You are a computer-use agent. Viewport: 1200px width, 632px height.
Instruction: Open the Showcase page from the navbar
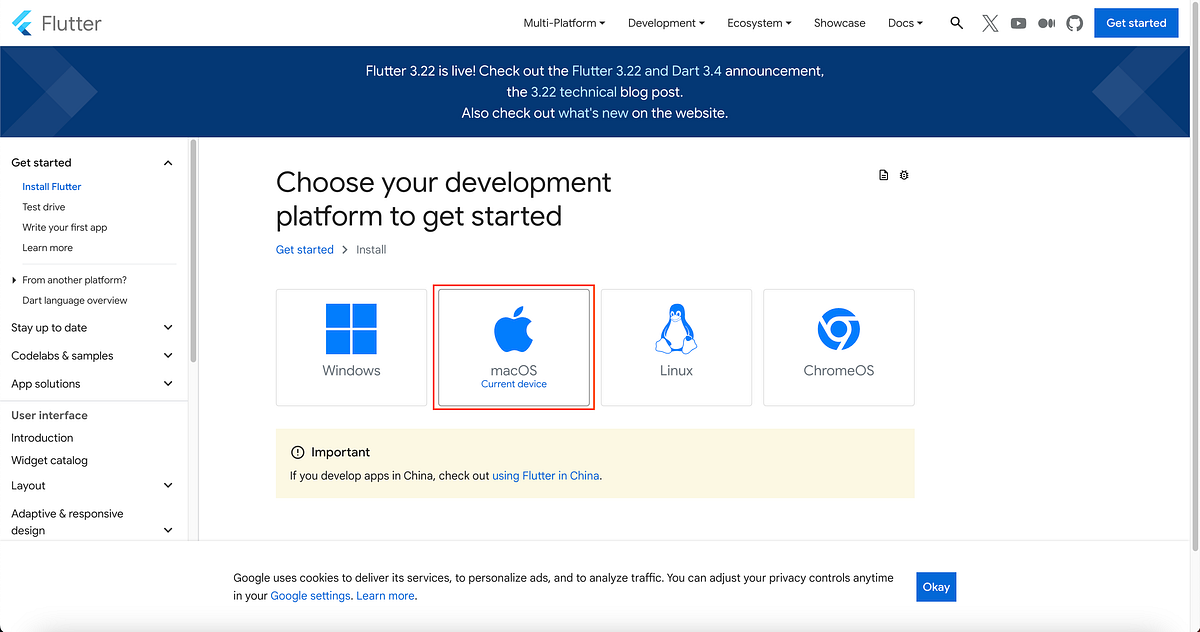click(x=839, y=22)
